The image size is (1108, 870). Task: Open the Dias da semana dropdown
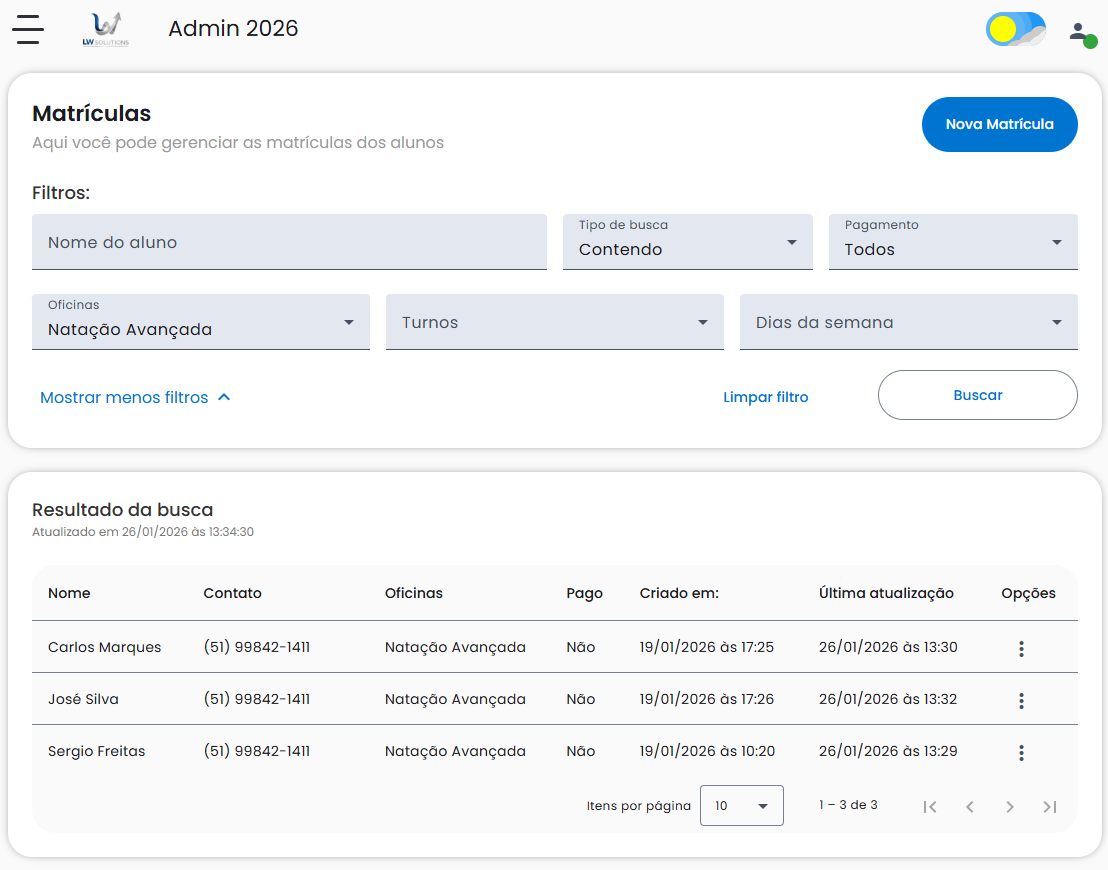[x=908, y=322]
